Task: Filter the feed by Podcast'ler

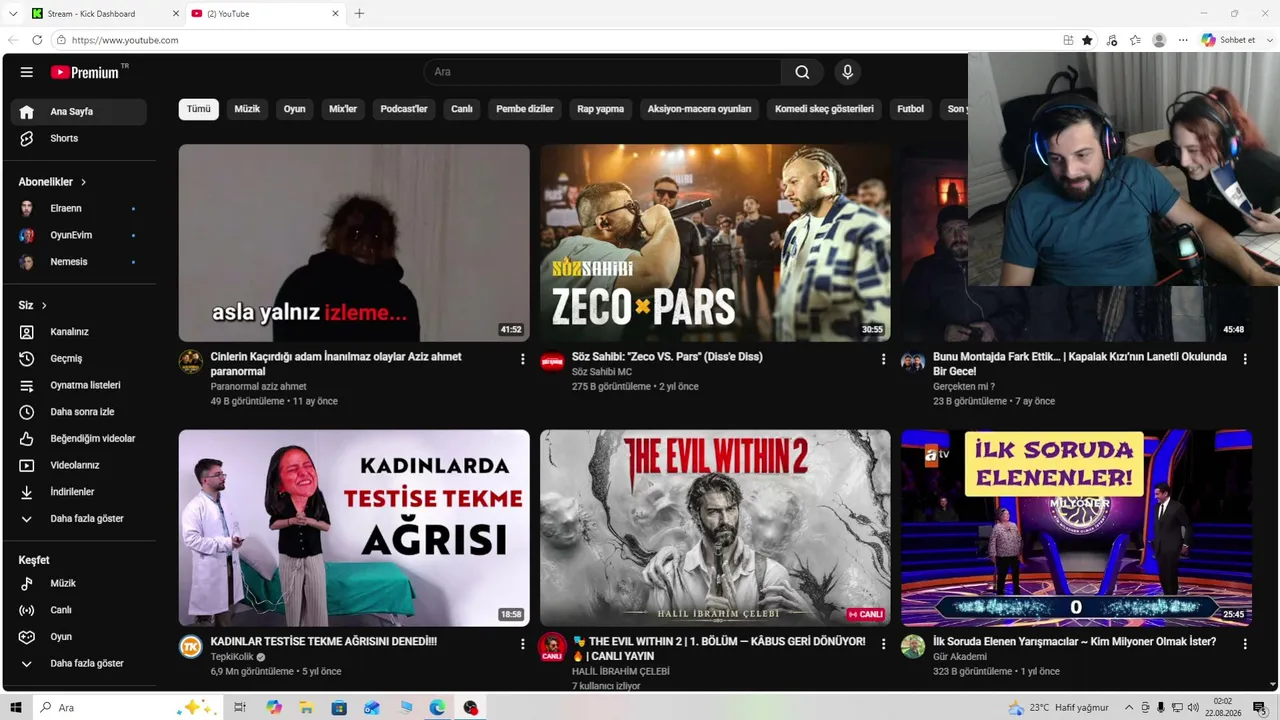Action: (x=404, y=109)
